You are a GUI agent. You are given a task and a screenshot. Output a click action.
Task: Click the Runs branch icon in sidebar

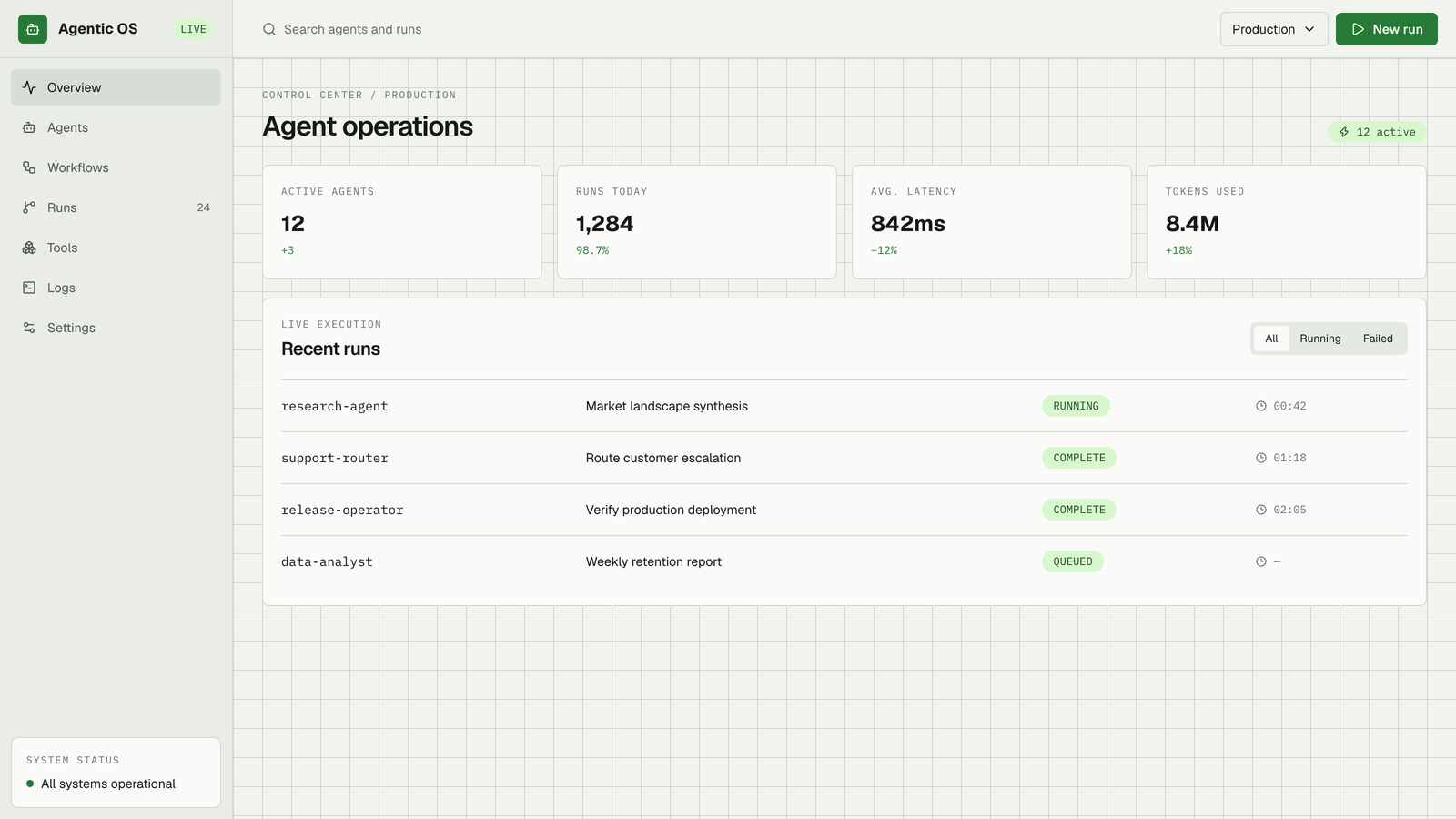[29, 207]
